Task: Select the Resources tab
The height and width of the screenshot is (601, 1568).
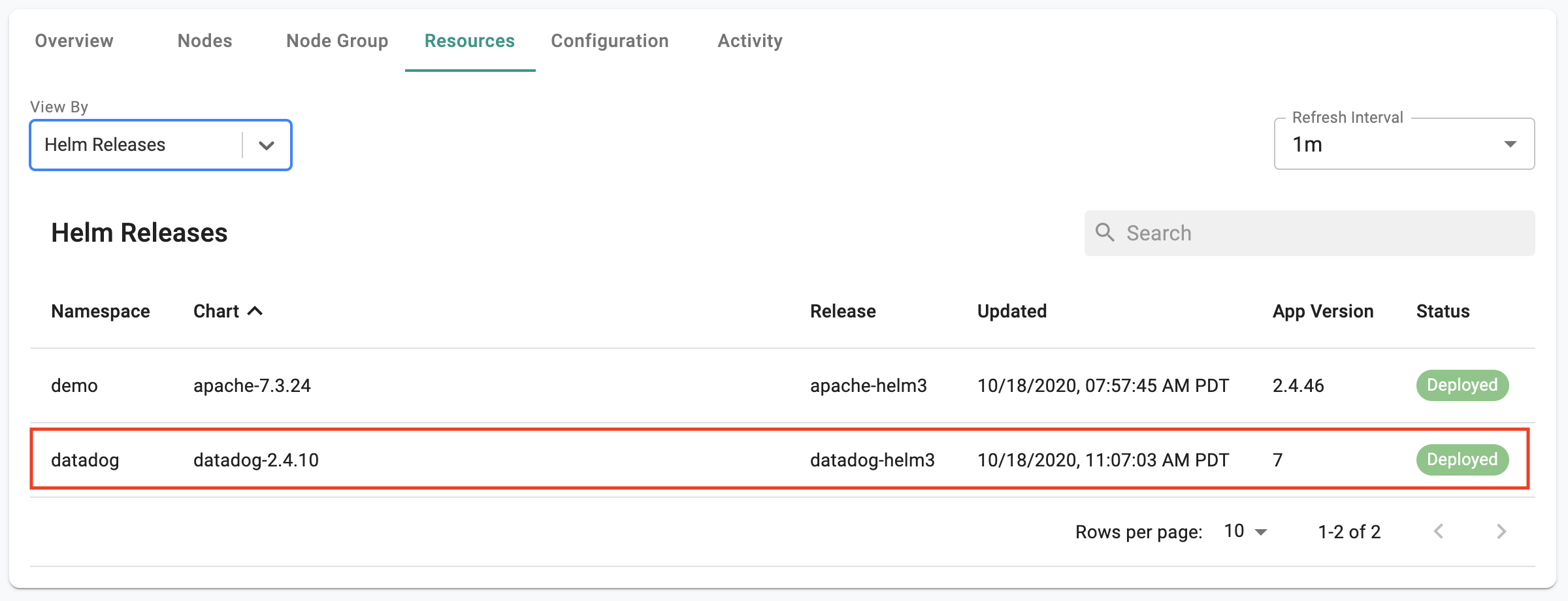Action: (x=470, y=41)
